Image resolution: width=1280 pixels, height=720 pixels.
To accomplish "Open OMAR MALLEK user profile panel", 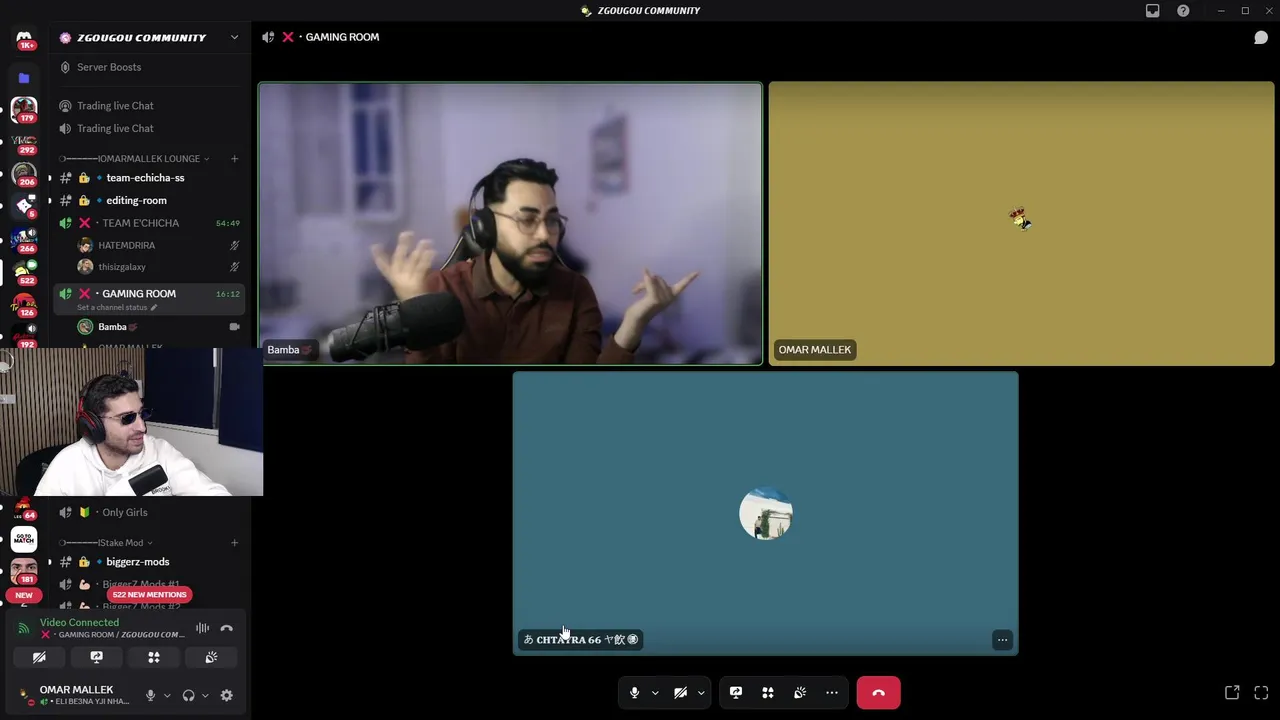I will pos(75,695).
